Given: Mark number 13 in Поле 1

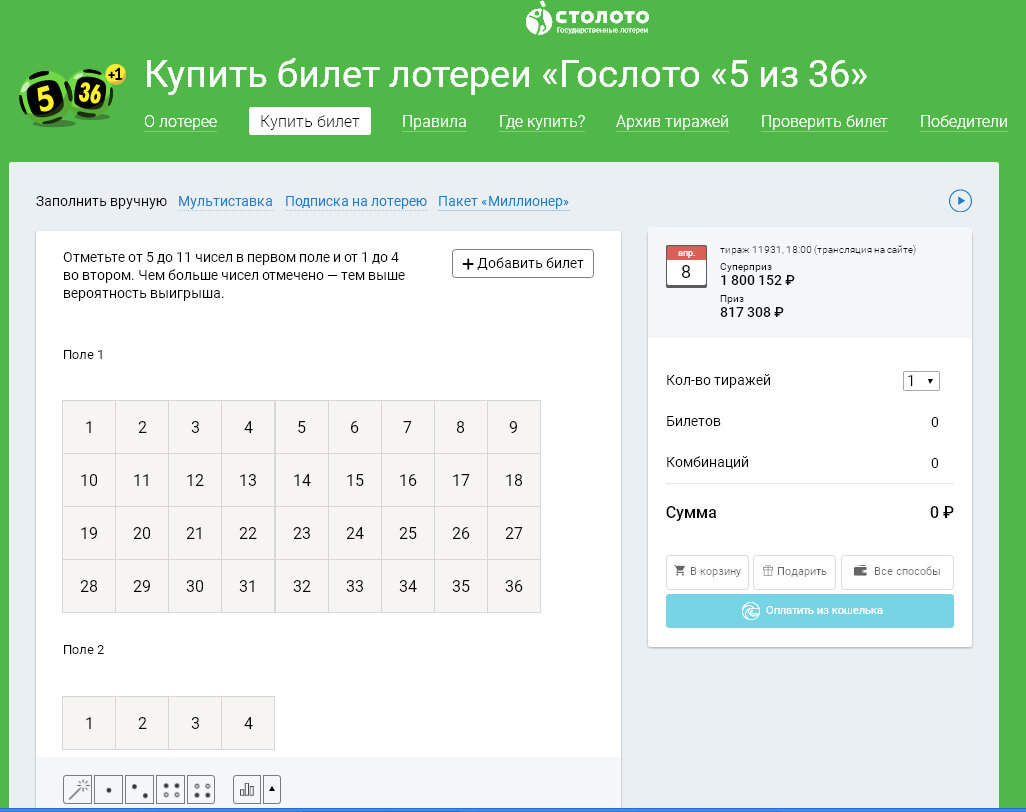Looking at the screenshot, I should coord(248,480).
